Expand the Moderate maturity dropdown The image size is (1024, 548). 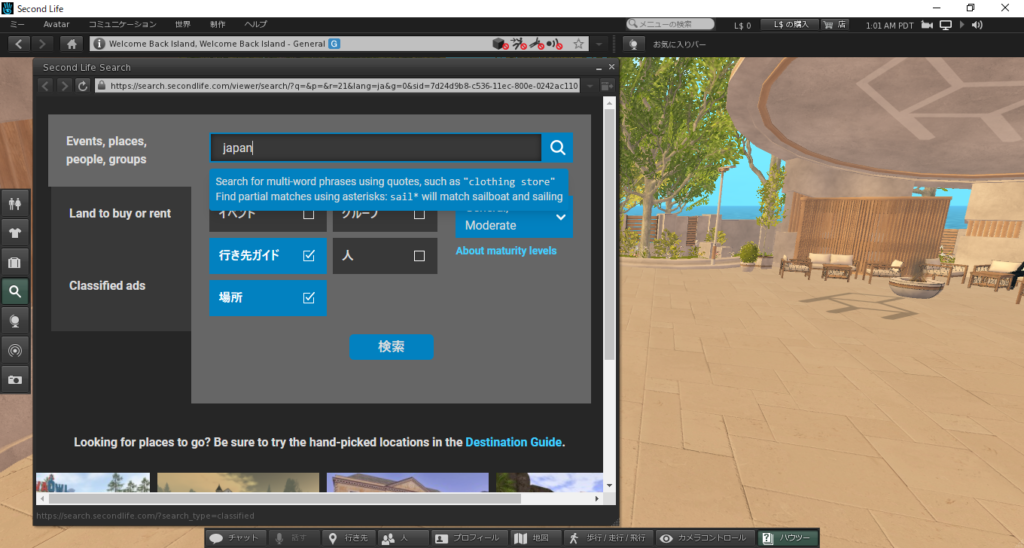(x=514, y=222)
